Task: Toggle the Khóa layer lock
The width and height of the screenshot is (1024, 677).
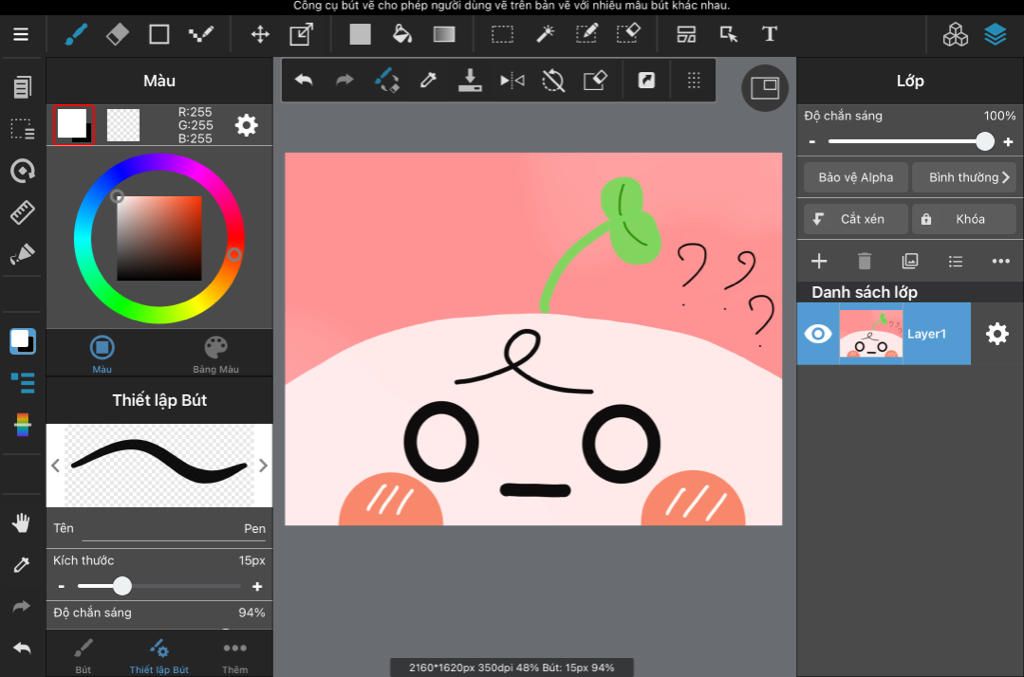Action: (x=964, y=219)
